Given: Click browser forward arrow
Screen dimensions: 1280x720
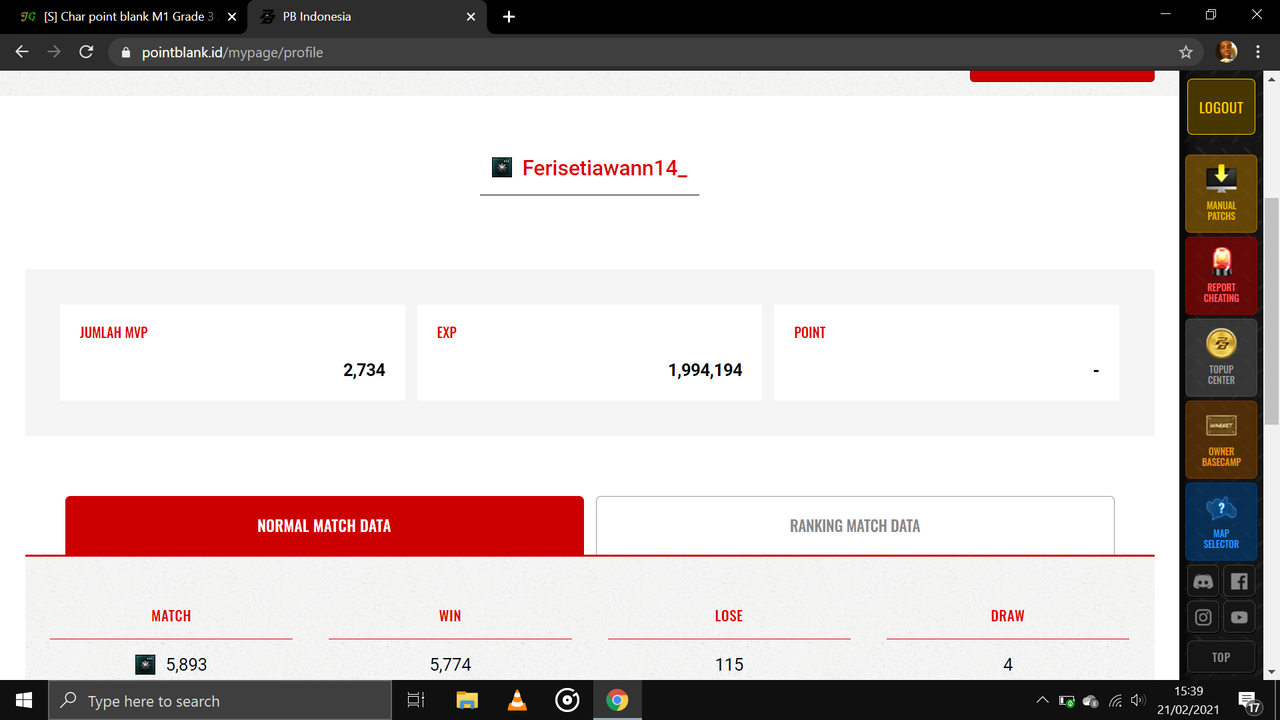Looking at the screenshot, I should pyautogui.click(x=54, y=52).
